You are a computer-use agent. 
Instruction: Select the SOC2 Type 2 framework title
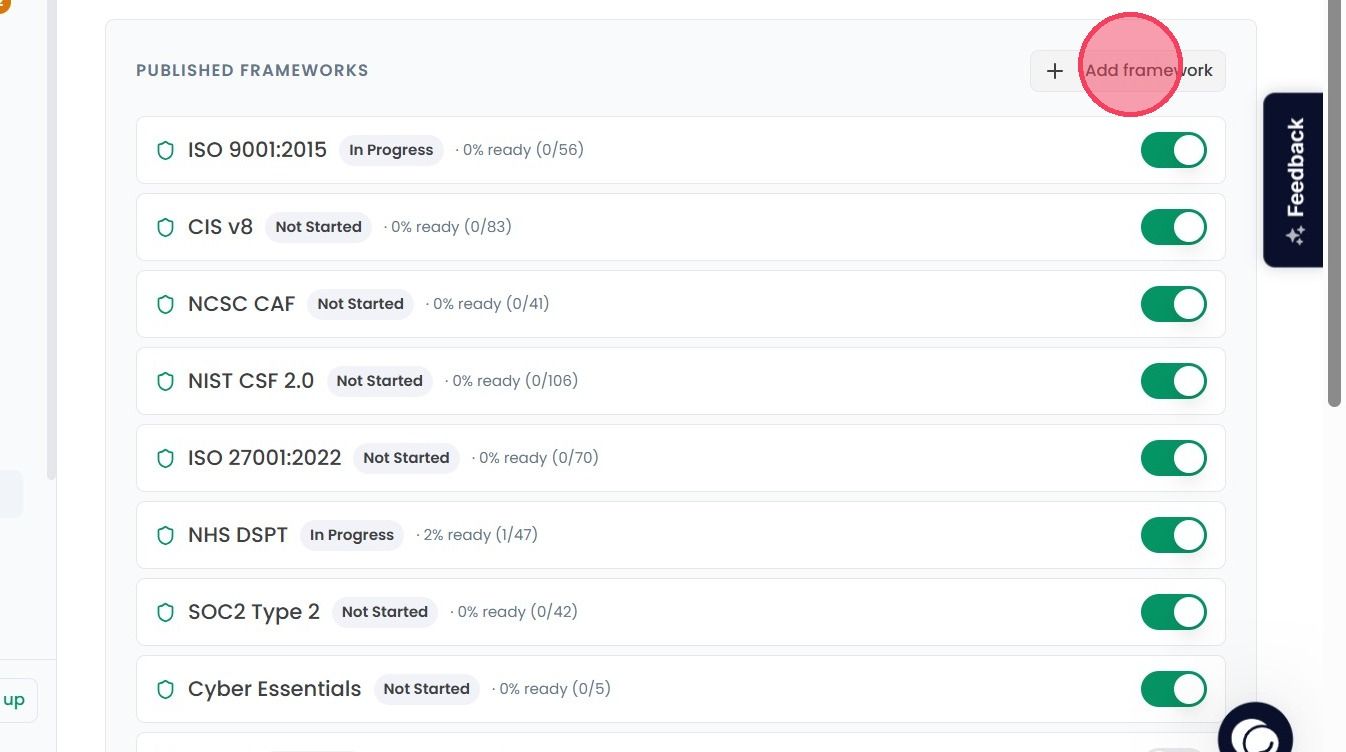click(254, 612)
